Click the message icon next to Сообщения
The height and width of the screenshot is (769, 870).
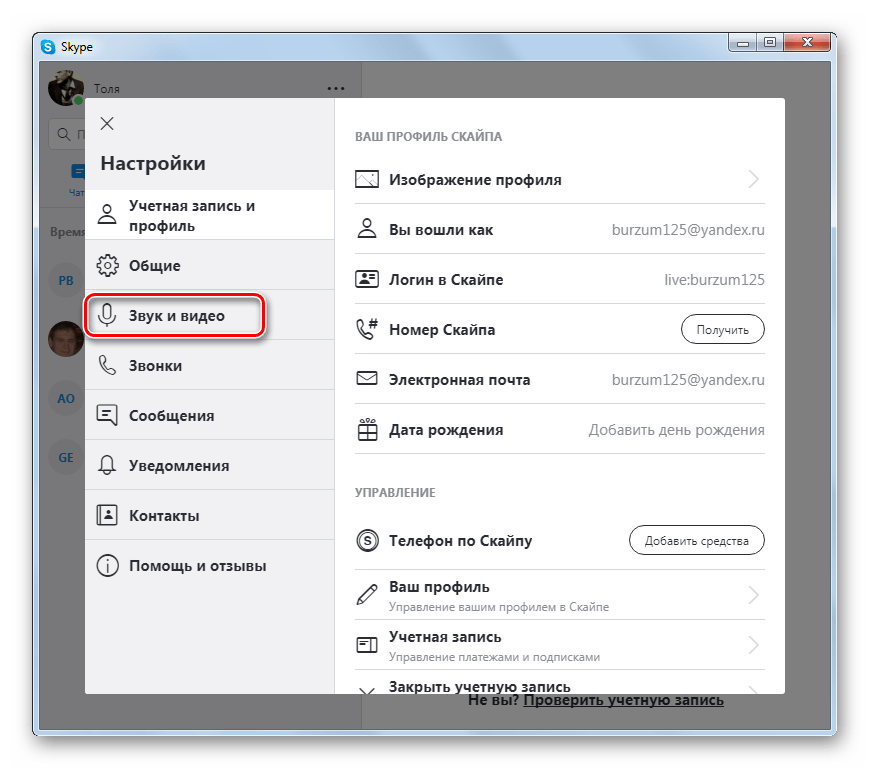point(107,416)
